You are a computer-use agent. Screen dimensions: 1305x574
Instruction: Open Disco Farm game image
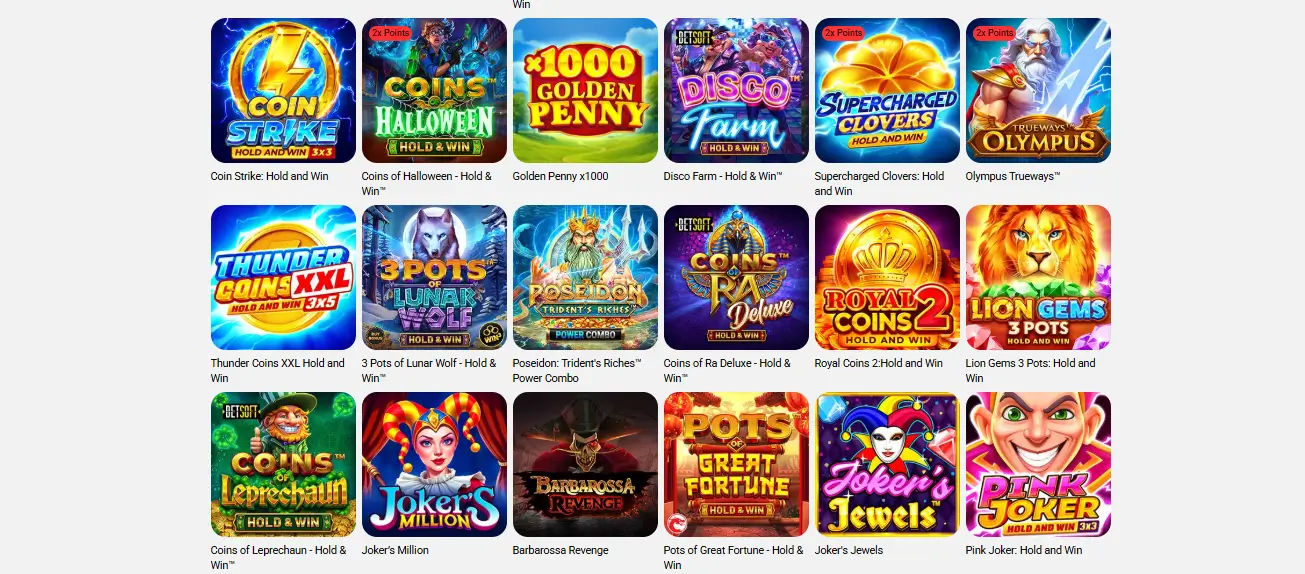pyautogui.click(x=736, y=90)
